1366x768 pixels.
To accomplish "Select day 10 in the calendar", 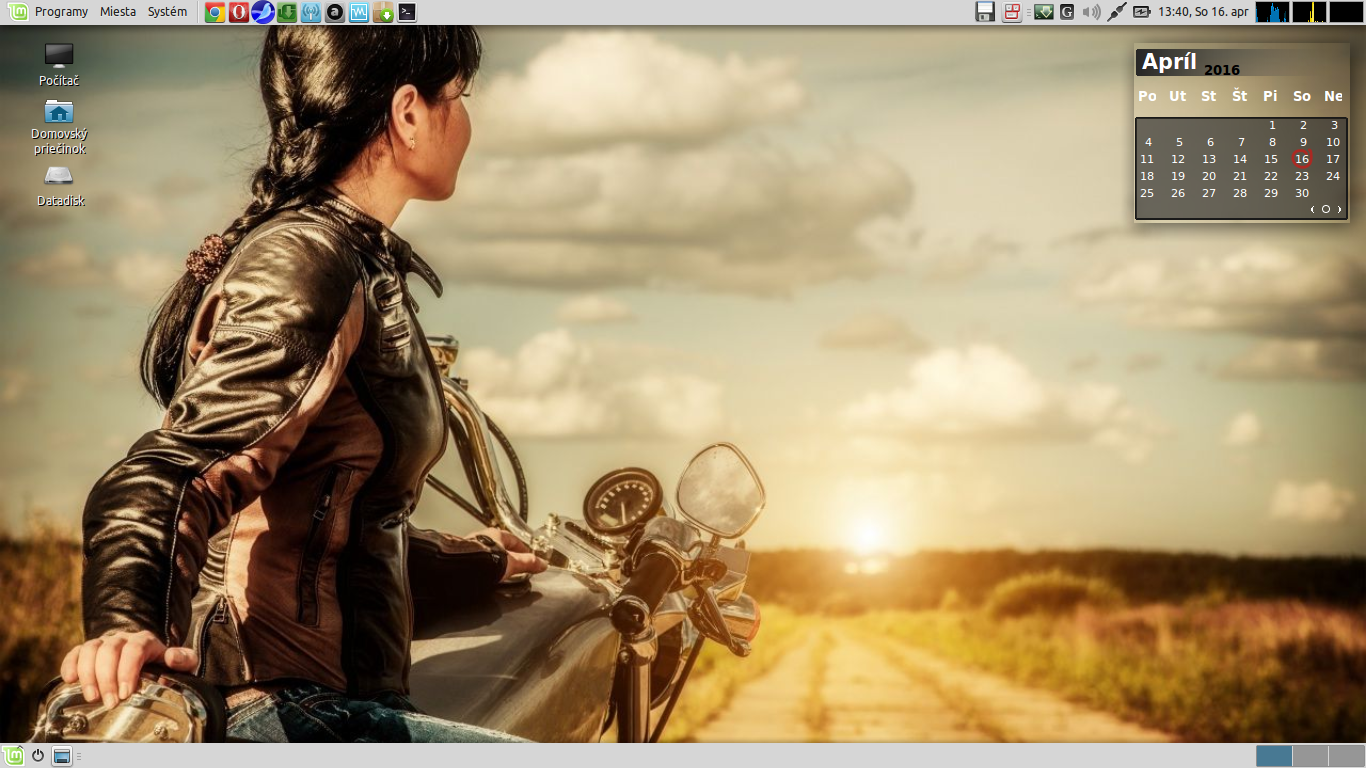I will (1333, 142).
